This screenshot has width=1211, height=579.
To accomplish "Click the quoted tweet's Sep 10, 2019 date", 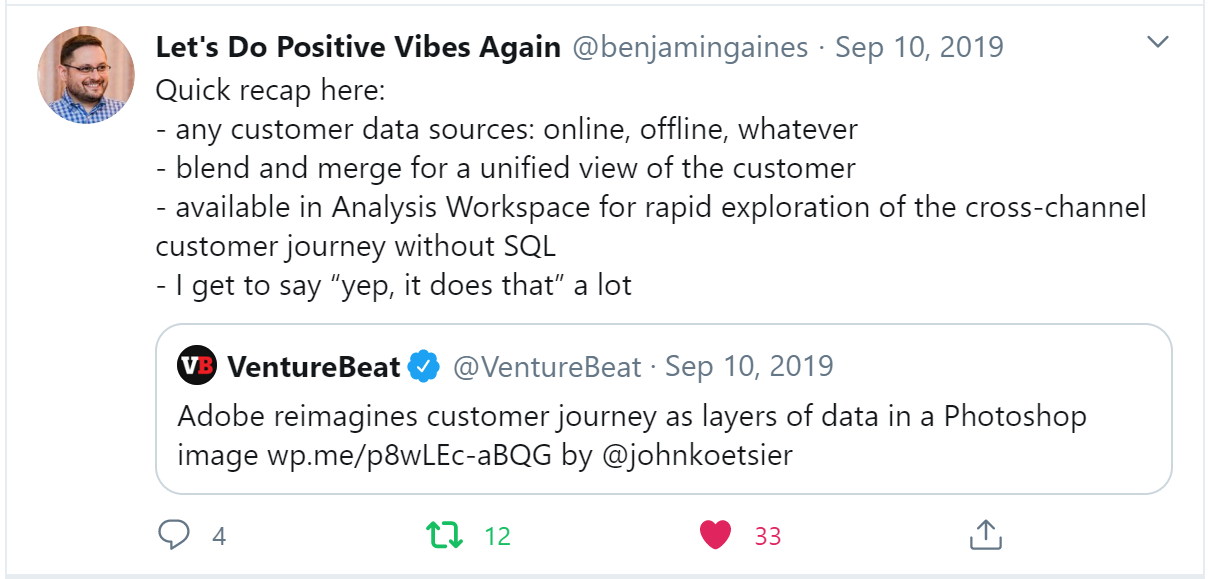I will pos(749,367).
